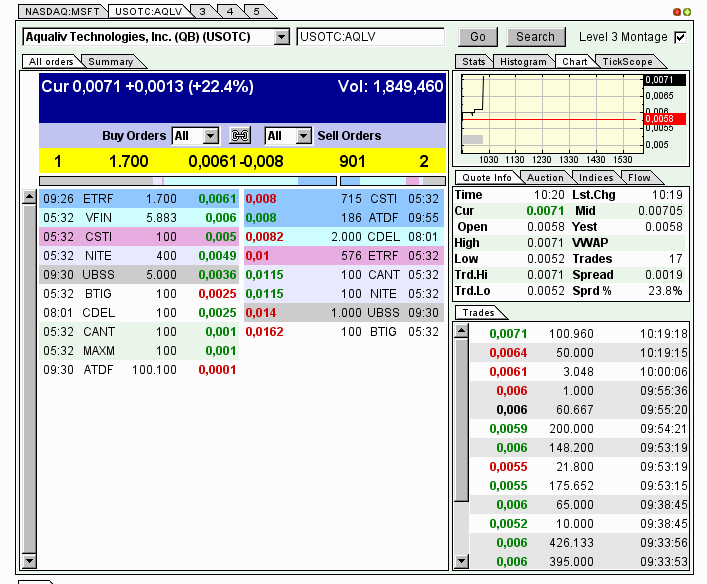Select the ATDF buy order of 100.100 shares
The image size is (707, 584).
[x=139, y=370]
